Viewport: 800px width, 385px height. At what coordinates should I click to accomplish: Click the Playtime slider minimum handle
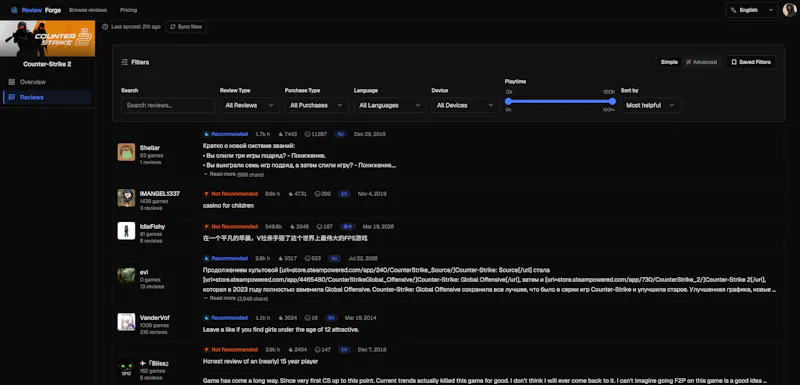[x=508, y=101]
